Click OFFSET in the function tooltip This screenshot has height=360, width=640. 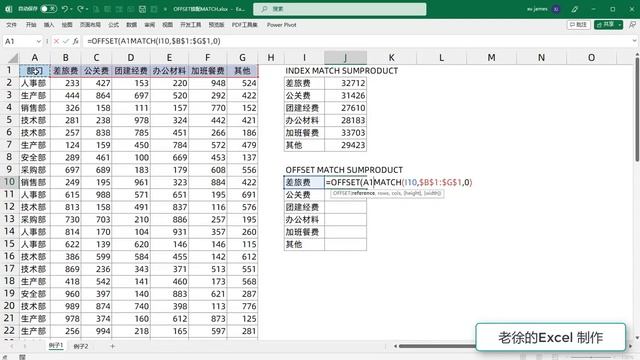pyautogui.click(x=341, y=193)
